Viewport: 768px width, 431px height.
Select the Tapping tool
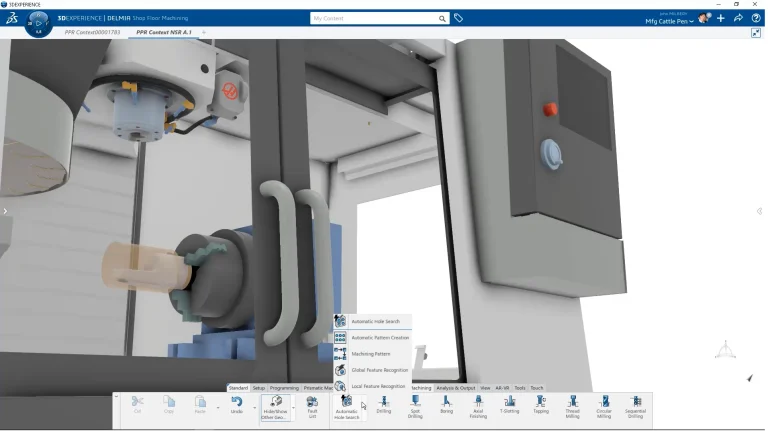pos(541,402)
